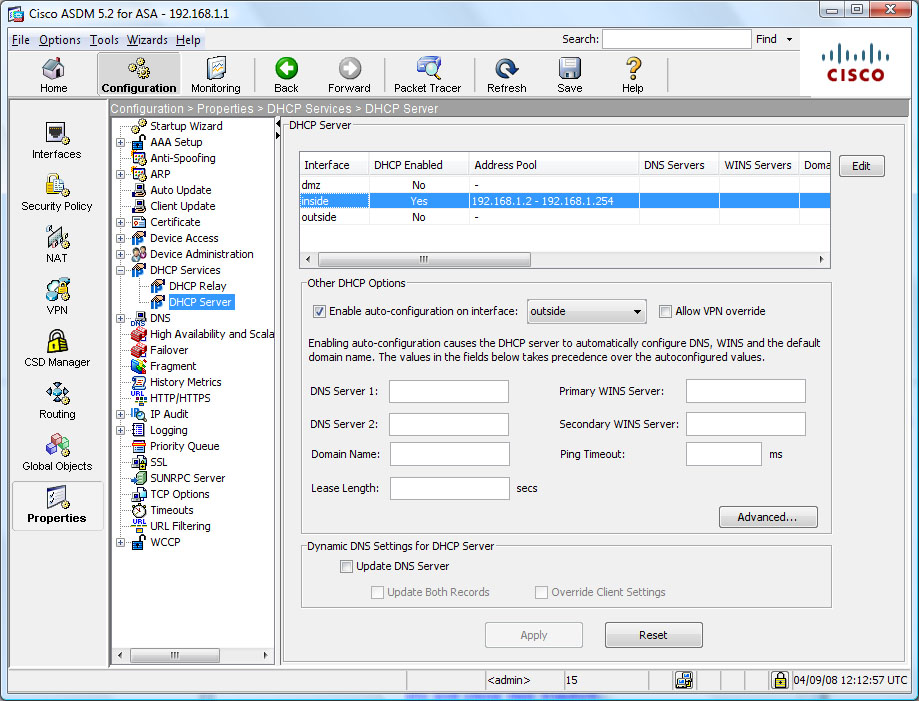The image size is (919, 701).
Task: Click the network status icon in status bar
Action: pos(684,680)
